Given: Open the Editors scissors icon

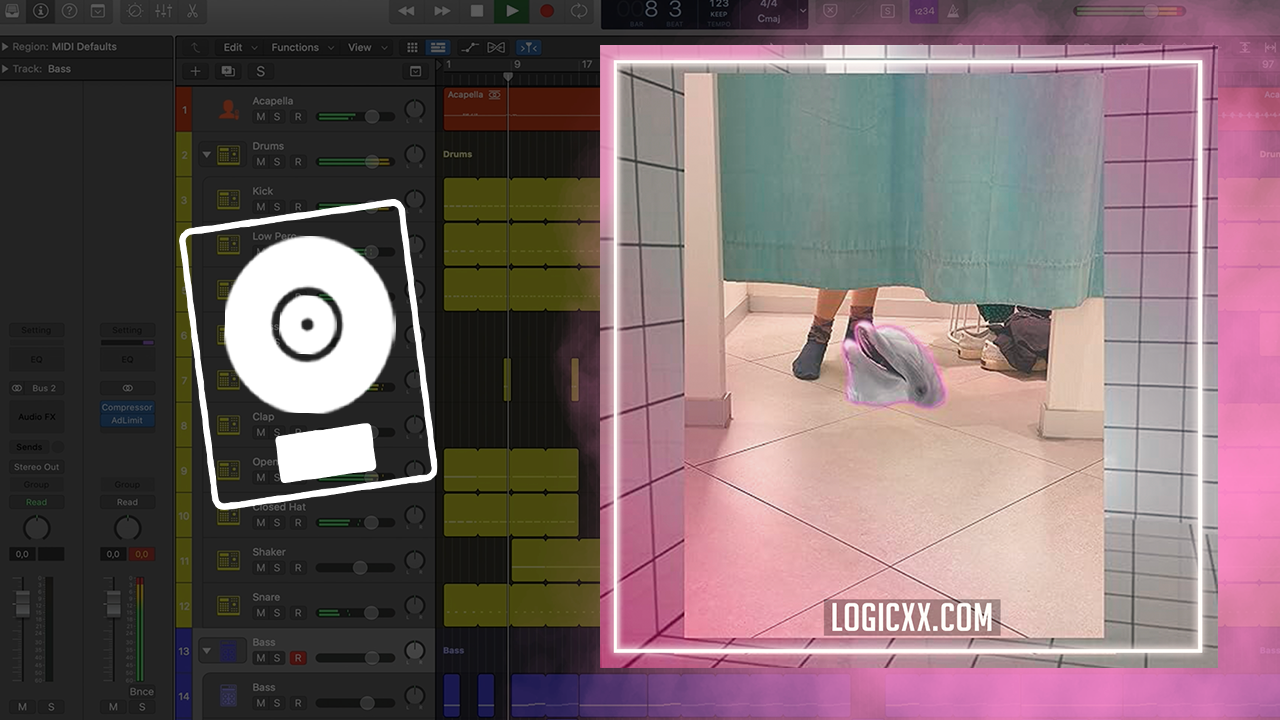Looking at the screenshot, I should (191, 11).
